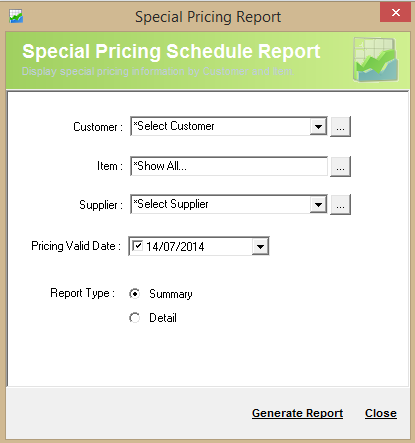Open the Item browse ellipsis button
This screenshot has height=443, width=415.
tap(340, 166)
